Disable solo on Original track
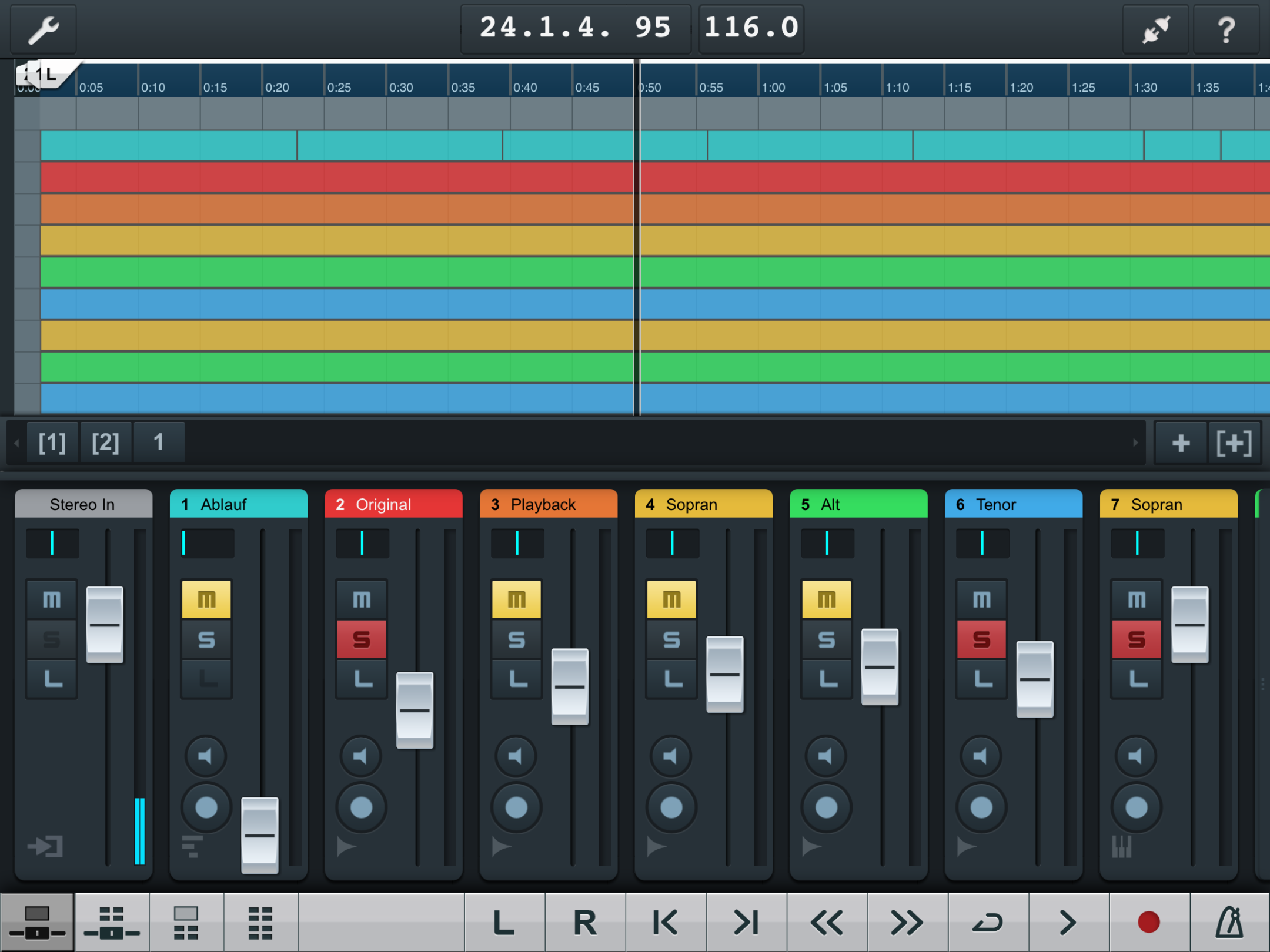This screenshot has width=1270, height=952. (362, 639)
